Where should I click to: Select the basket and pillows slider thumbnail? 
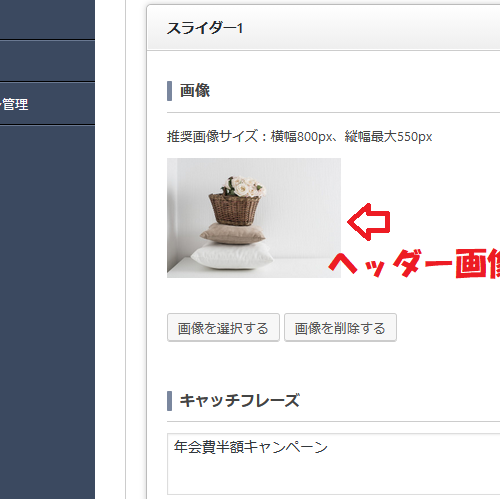[254, 218]
